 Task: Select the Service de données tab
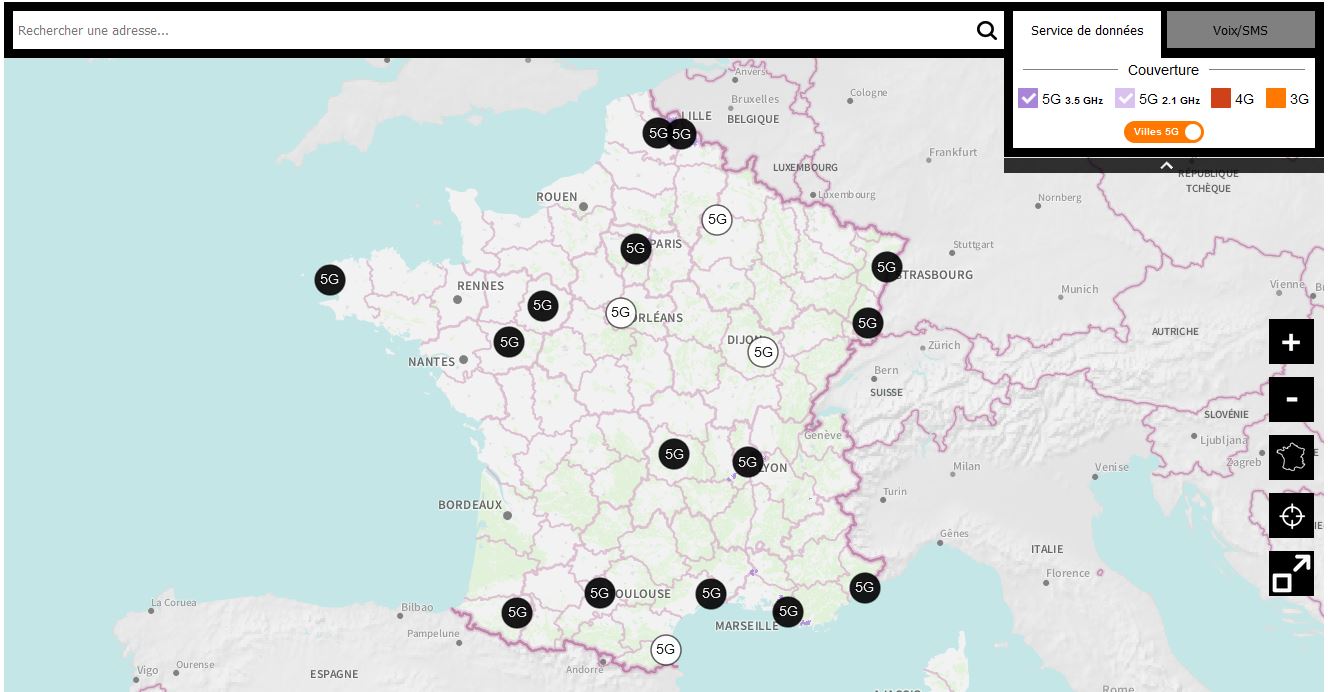click(1087, 30)
